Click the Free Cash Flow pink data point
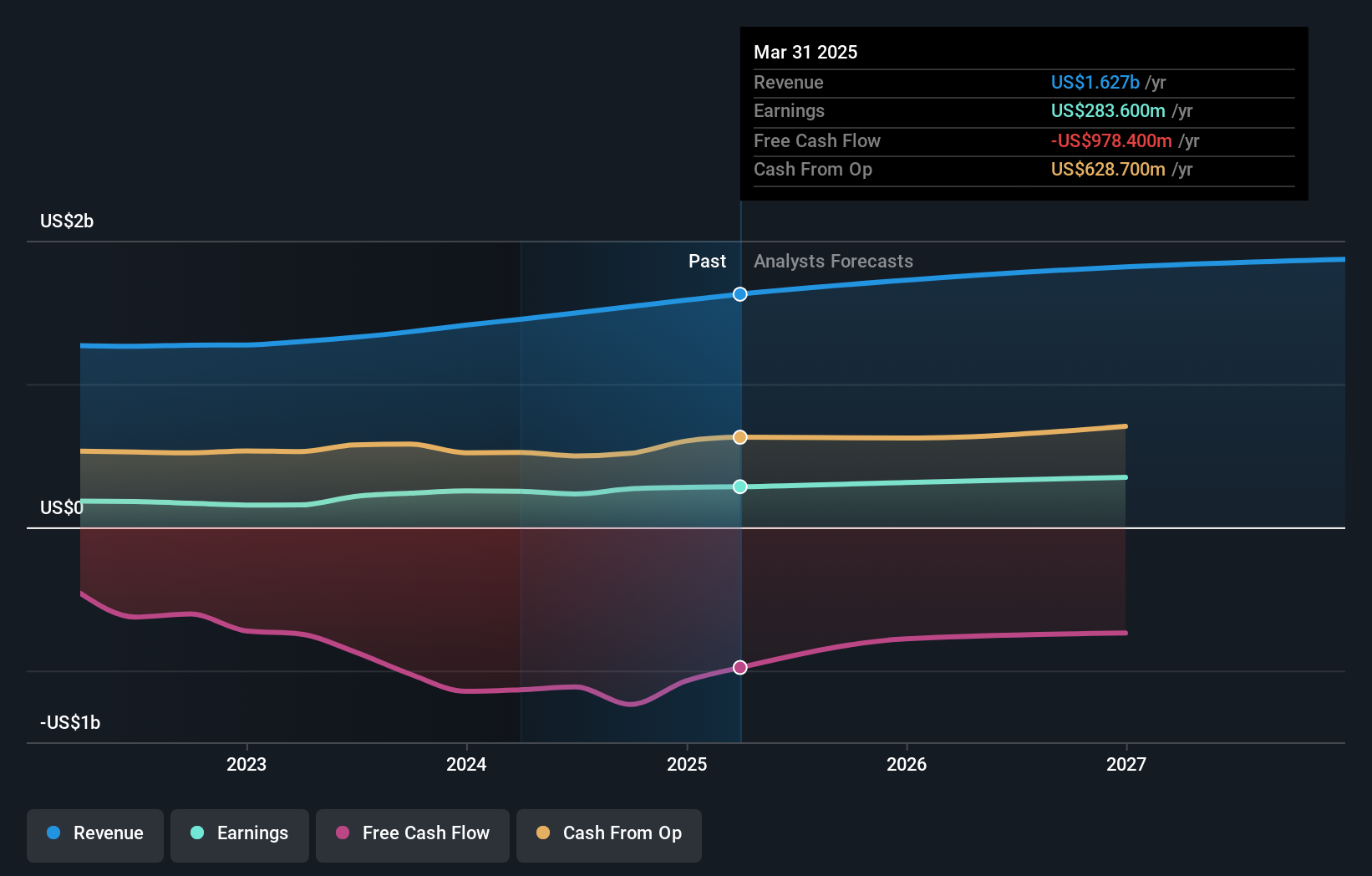 [740, 667]
